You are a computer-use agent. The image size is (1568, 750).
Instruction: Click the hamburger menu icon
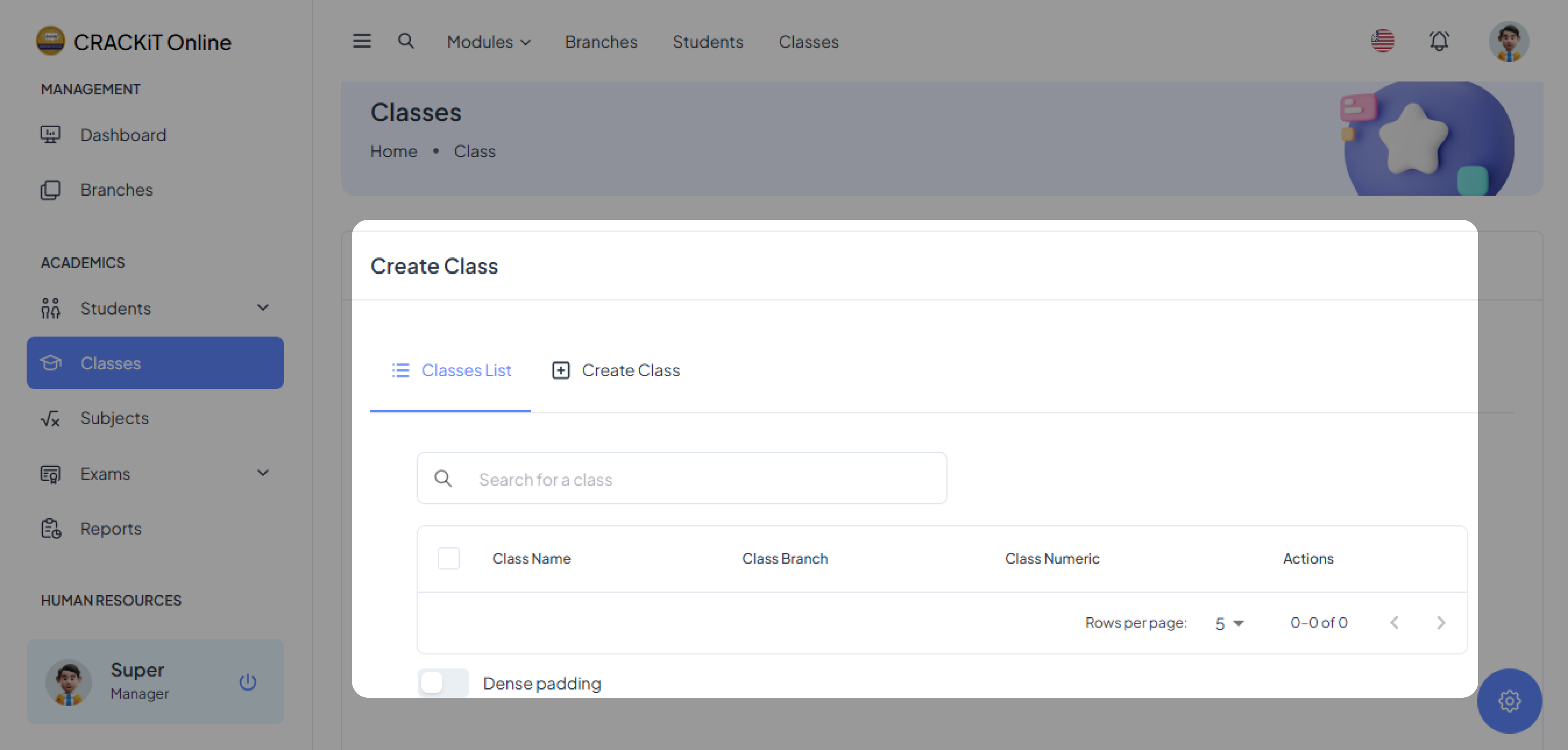[x=361, y=41]
